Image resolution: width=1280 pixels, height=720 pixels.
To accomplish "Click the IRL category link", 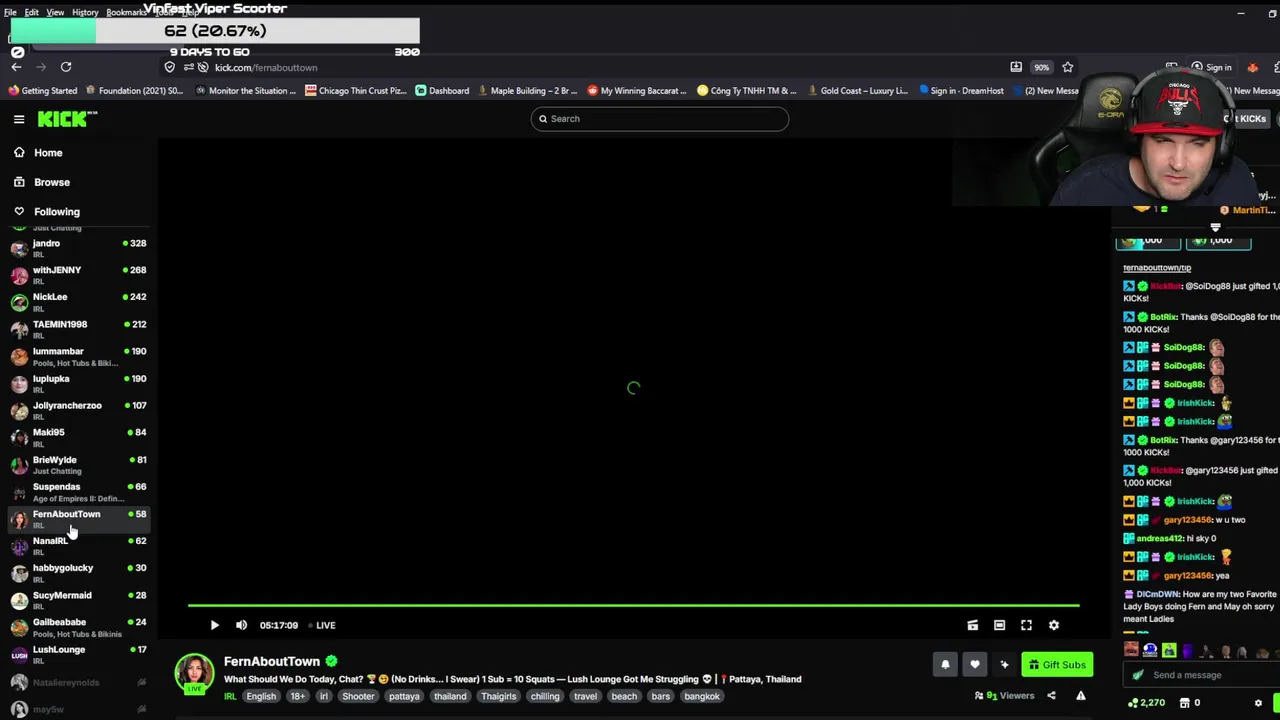I will (x=230, y=697).
